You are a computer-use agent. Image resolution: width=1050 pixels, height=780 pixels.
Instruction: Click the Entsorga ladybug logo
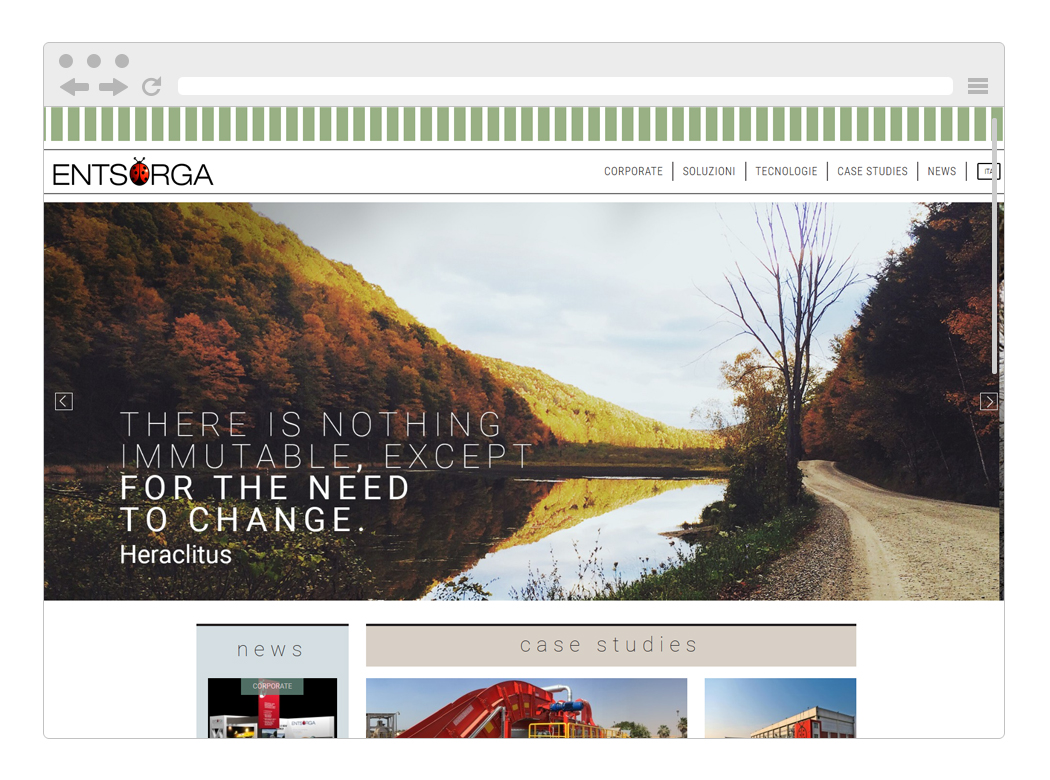pyautogui.click(x=133, y=173)
